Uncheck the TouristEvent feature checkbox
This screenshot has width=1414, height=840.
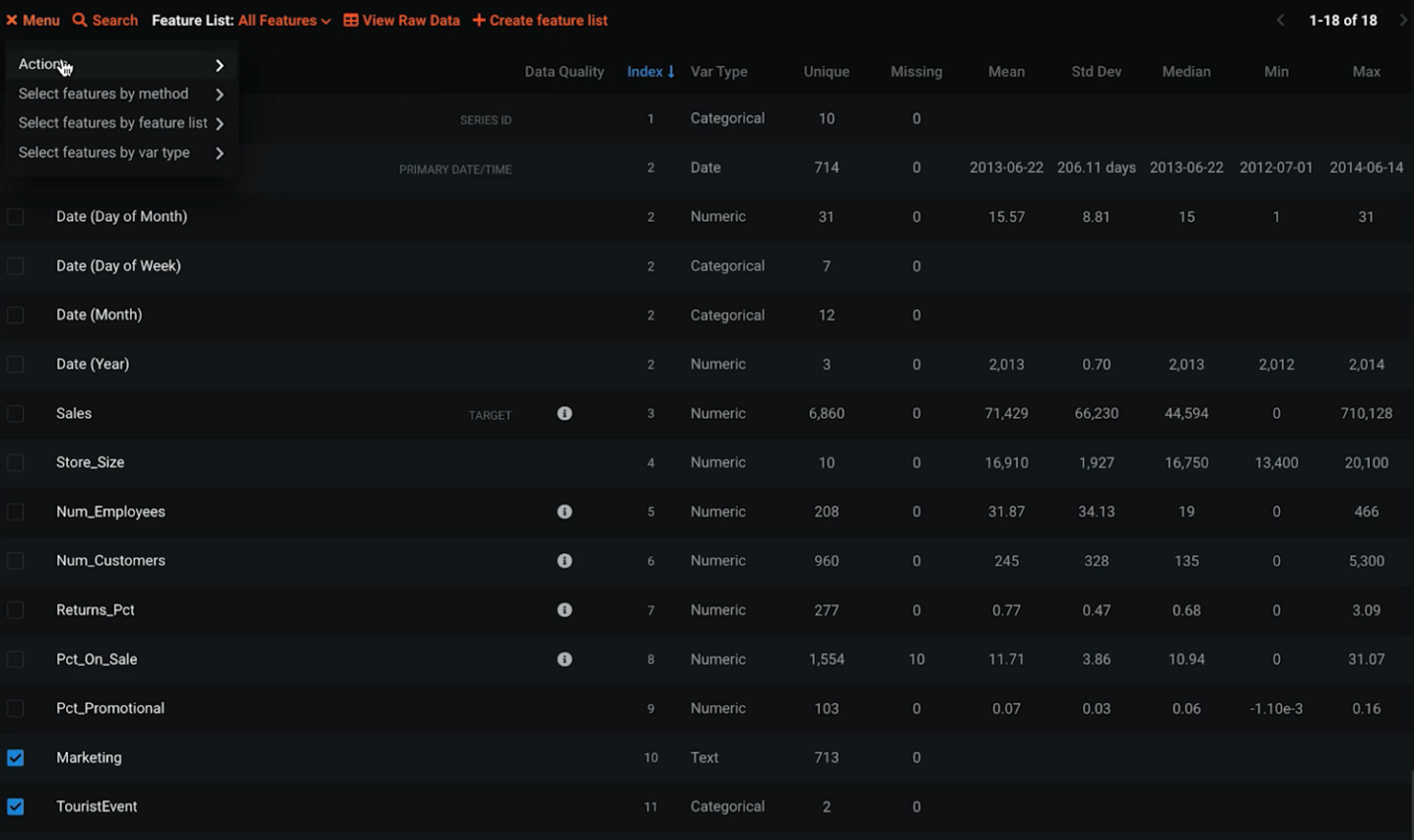tap(16, 807)
